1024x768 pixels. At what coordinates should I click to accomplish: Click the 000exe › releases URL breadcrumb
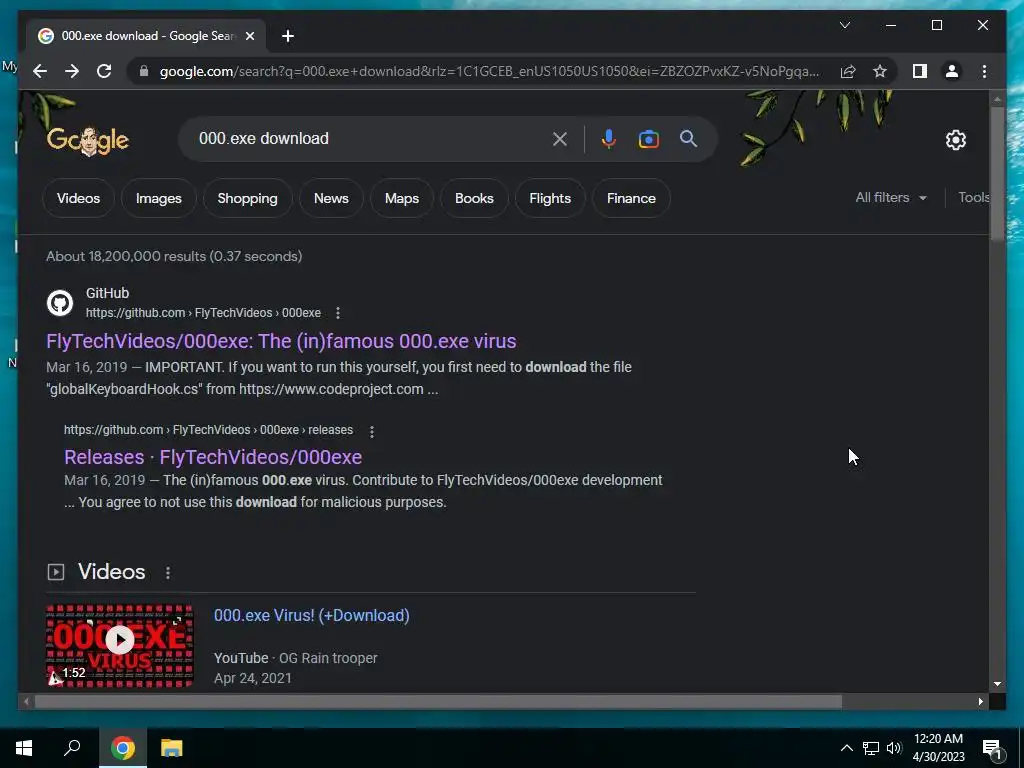pyautogui.click(x=208, y=430)
